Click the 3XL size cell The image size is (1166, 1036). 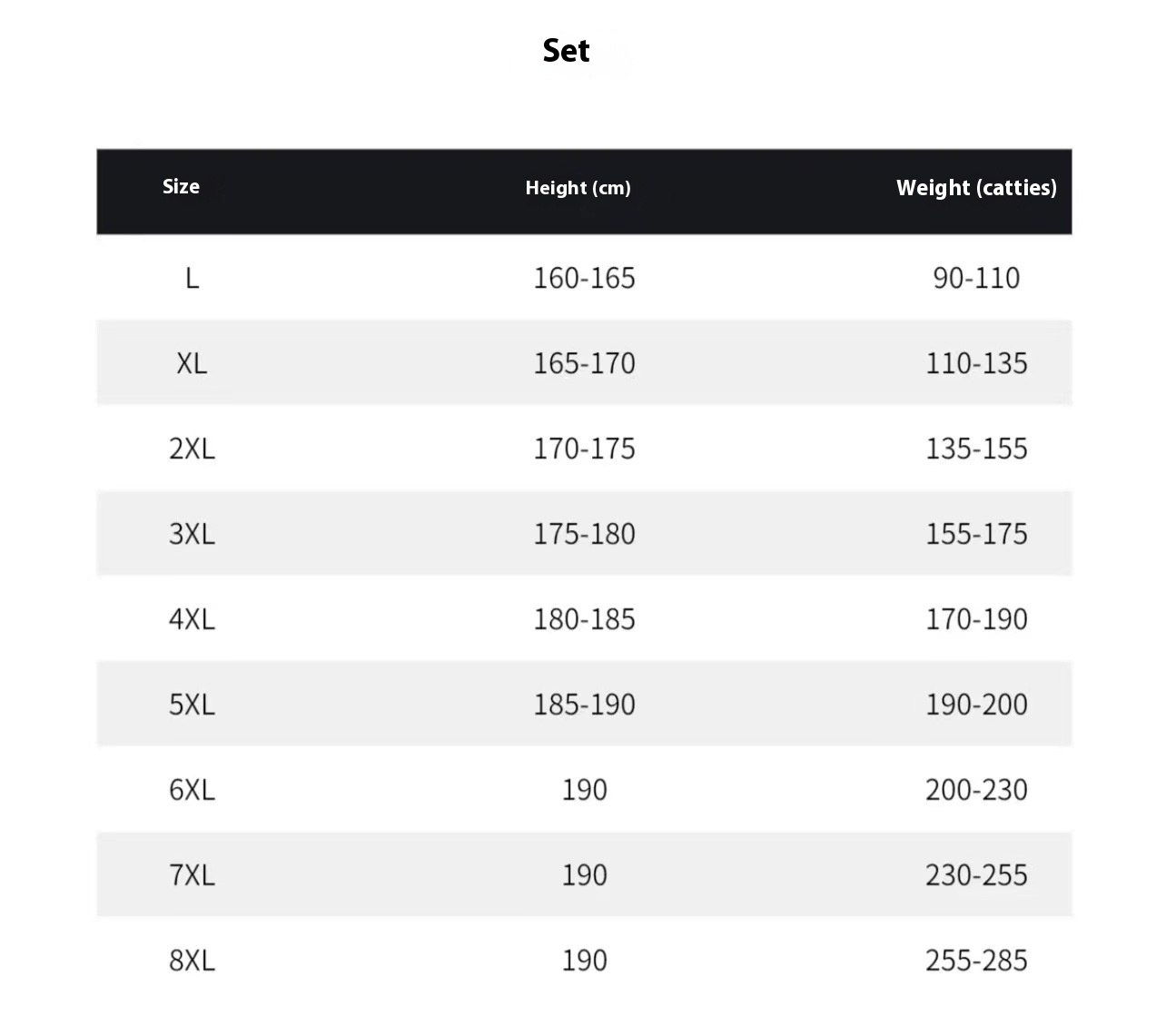click(x=192, y=534)
